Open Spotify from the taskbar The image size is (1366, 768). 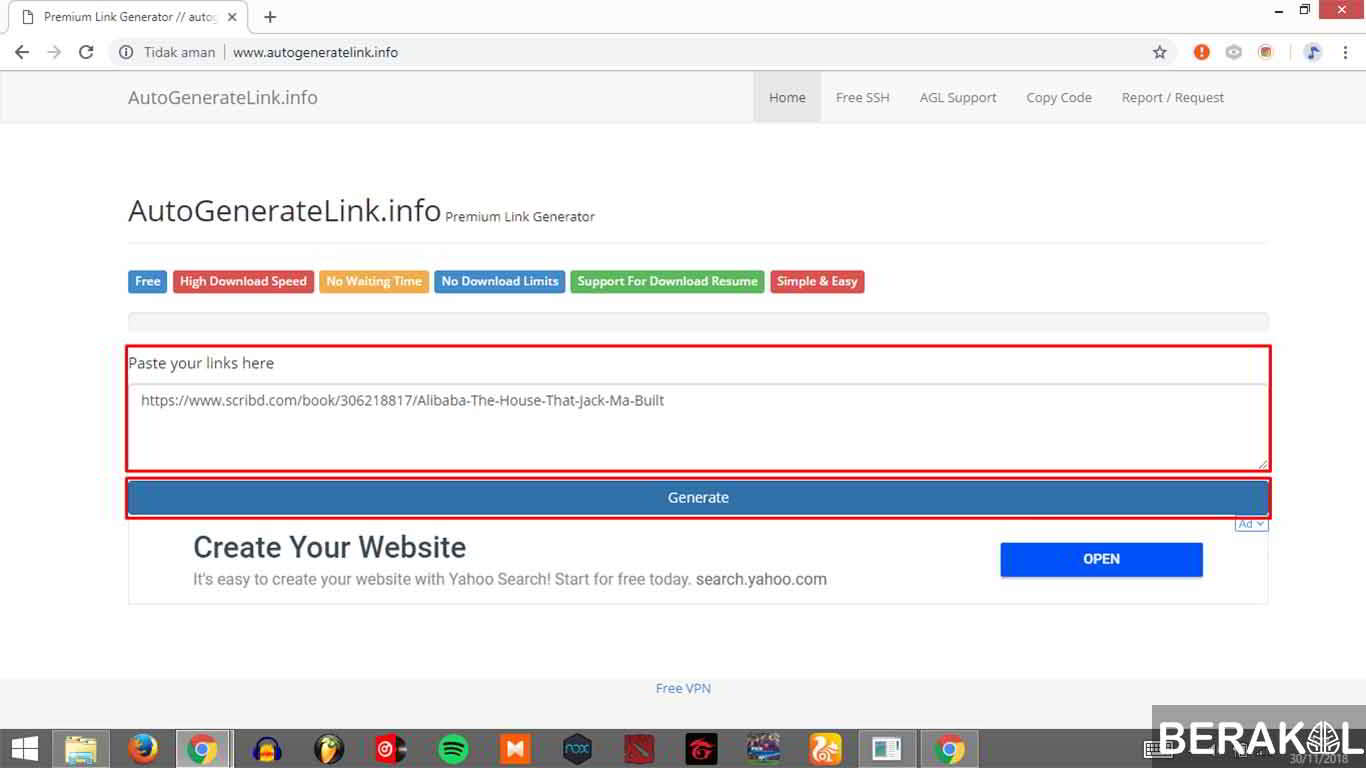pos(453,748)
